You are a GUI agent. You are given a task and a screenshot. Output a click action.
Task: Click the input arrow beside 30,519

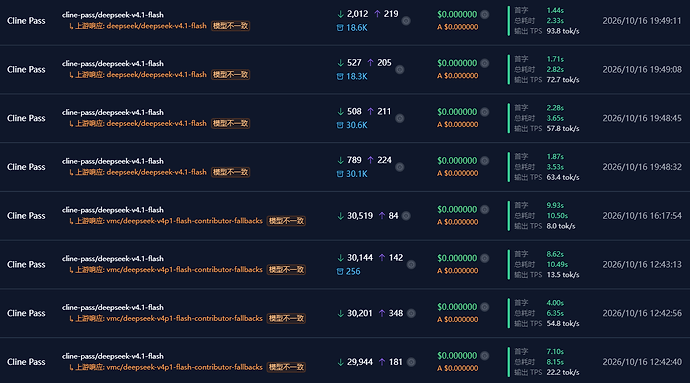pyautogui.click(x=340, y=216)
